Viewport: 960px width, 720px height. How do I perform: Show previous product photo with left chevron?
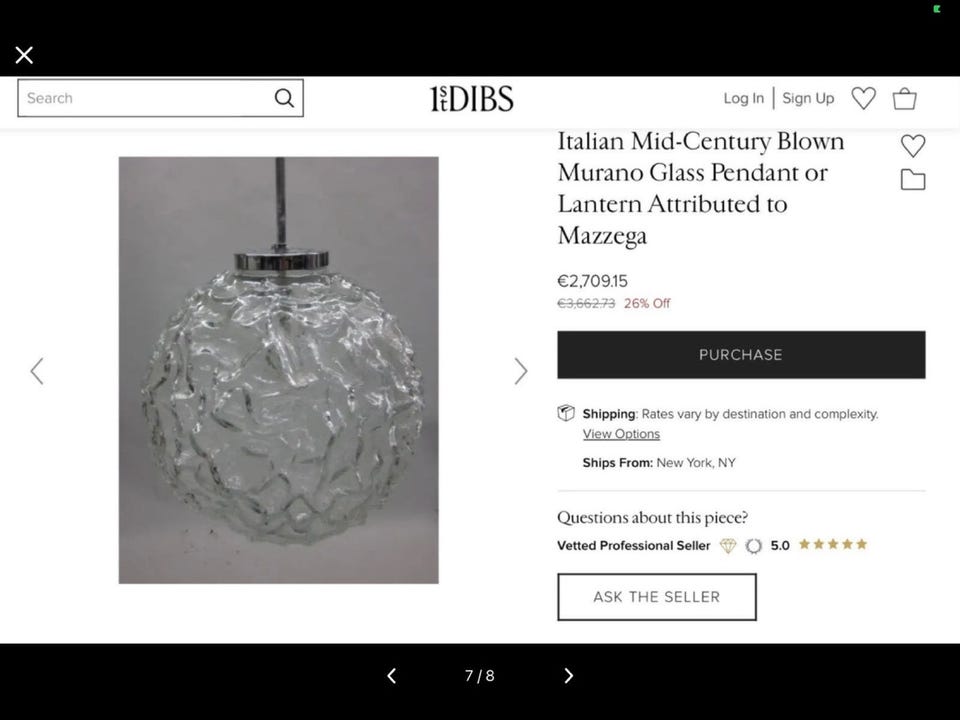pyautogui.click(x=37, y=371)
